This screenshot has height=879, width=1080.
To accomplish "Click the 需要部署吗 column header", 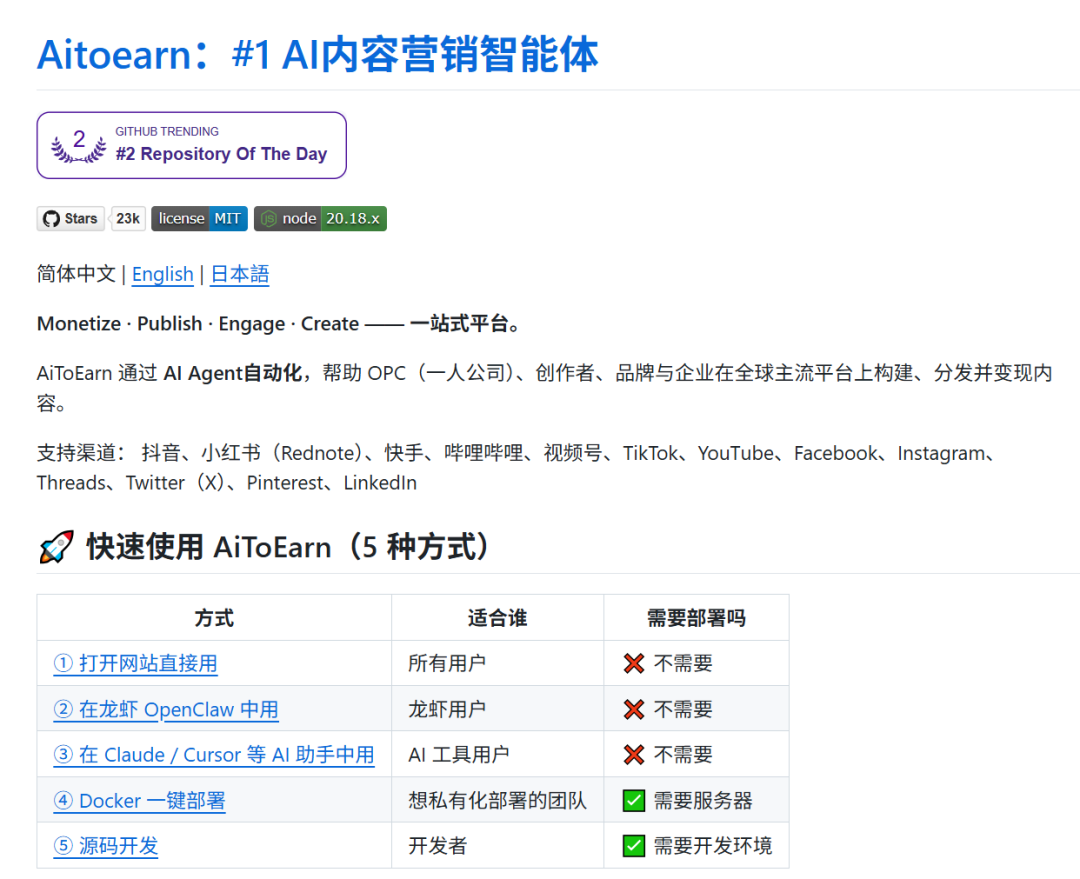I will point(696,618).
